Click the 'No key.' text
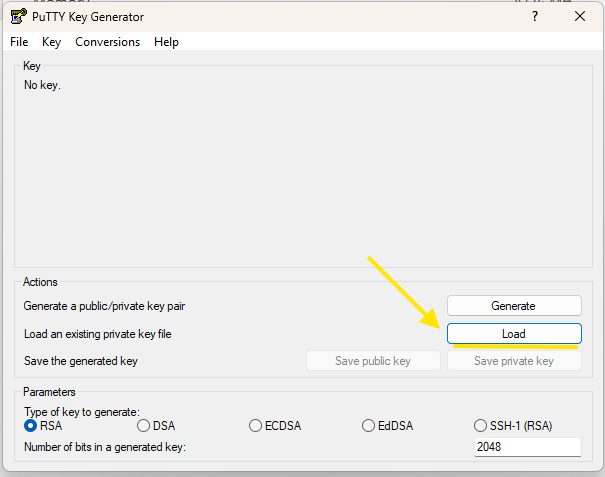Image resolution: width=605 pixels, height=477 pixels. tap(42, 85)
